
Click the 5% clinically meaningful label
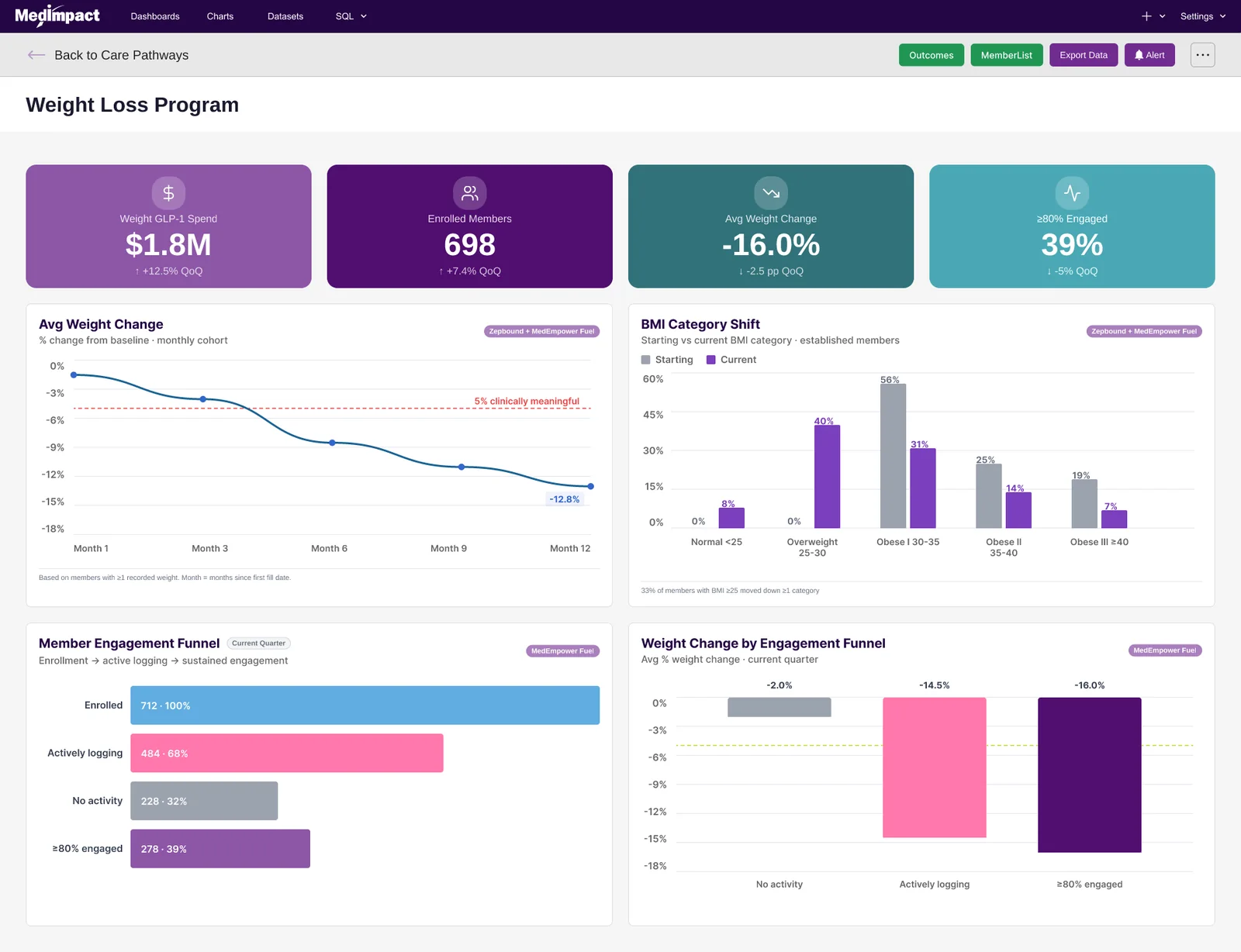tap(527, 401)
